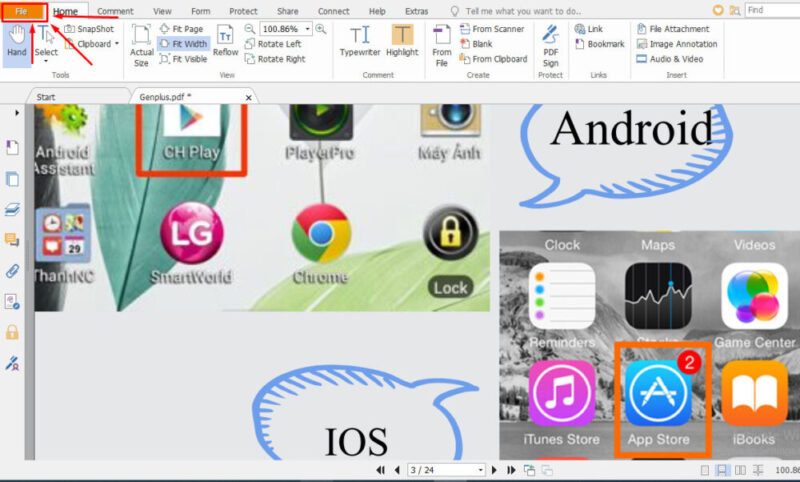Switch to the Protect ribbon tab
This screenshot has width=800, height=482.
click(243, 11)
